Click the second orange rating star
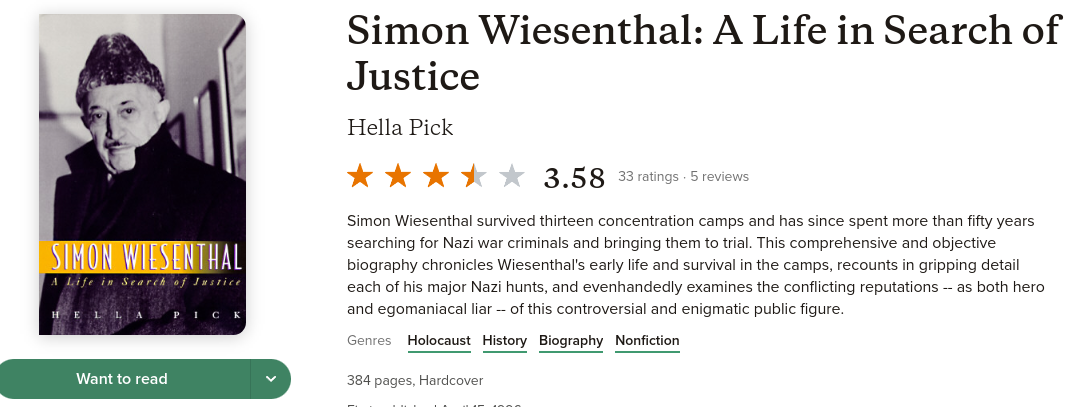 pos(398,177)
